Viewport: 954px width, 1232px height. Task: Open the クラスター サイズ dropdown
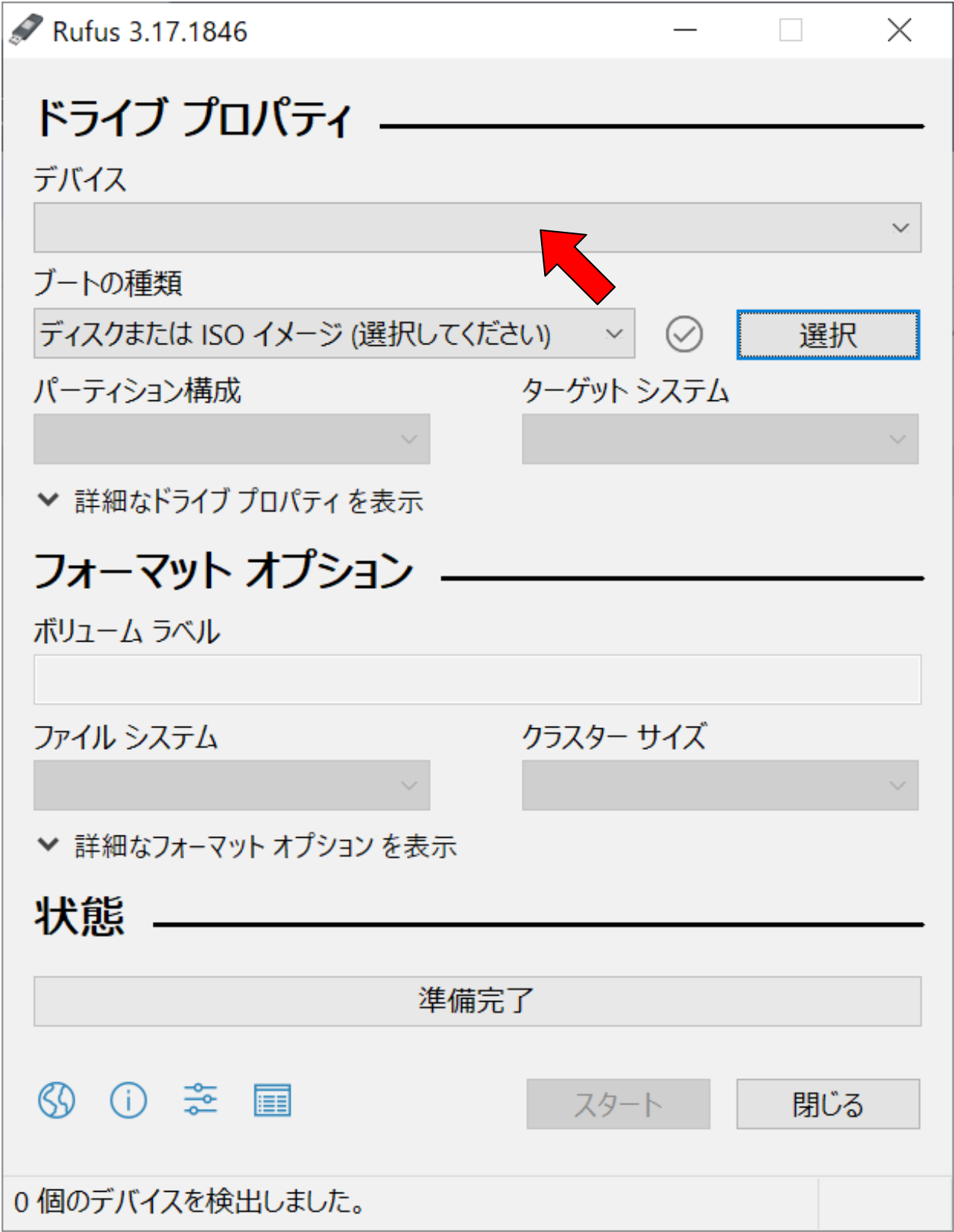pos(720,785)
